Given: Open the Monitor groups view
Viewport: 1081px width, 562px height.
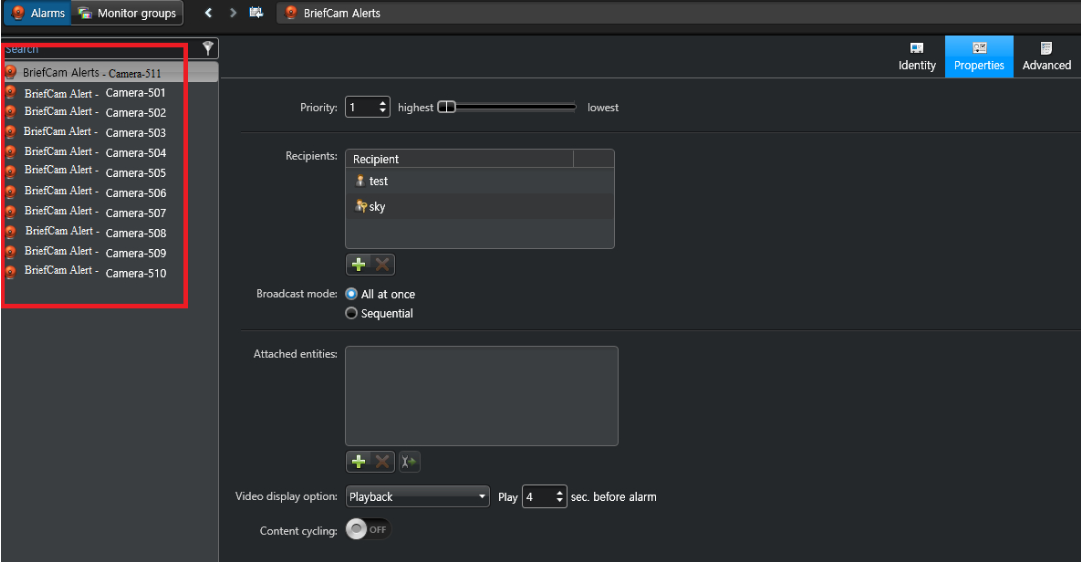Looking at the screenshot, I should coord(128,12).
